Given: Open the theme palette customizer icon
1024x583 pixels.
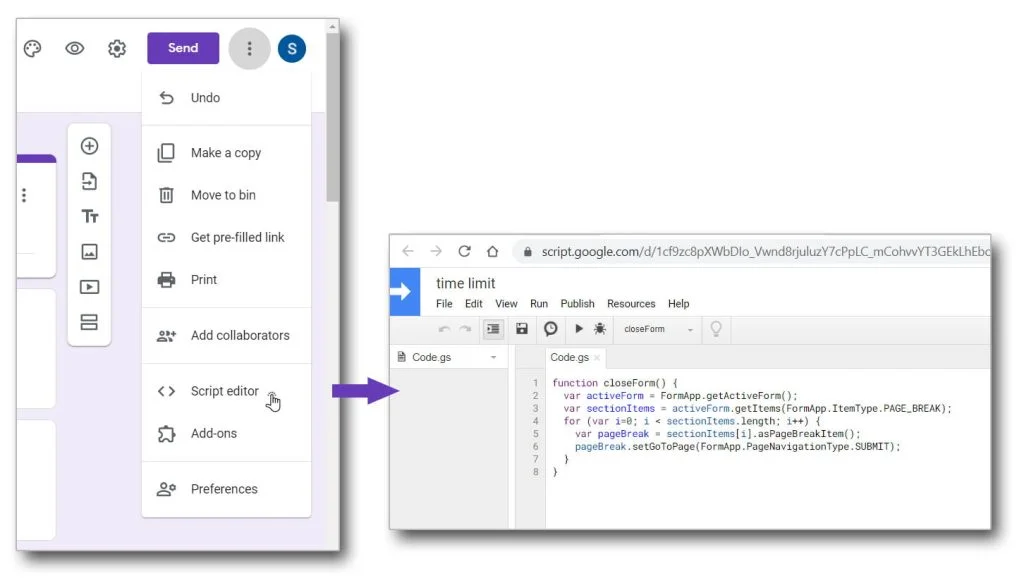Looking at the screenshot, I should tap(33, 48).
